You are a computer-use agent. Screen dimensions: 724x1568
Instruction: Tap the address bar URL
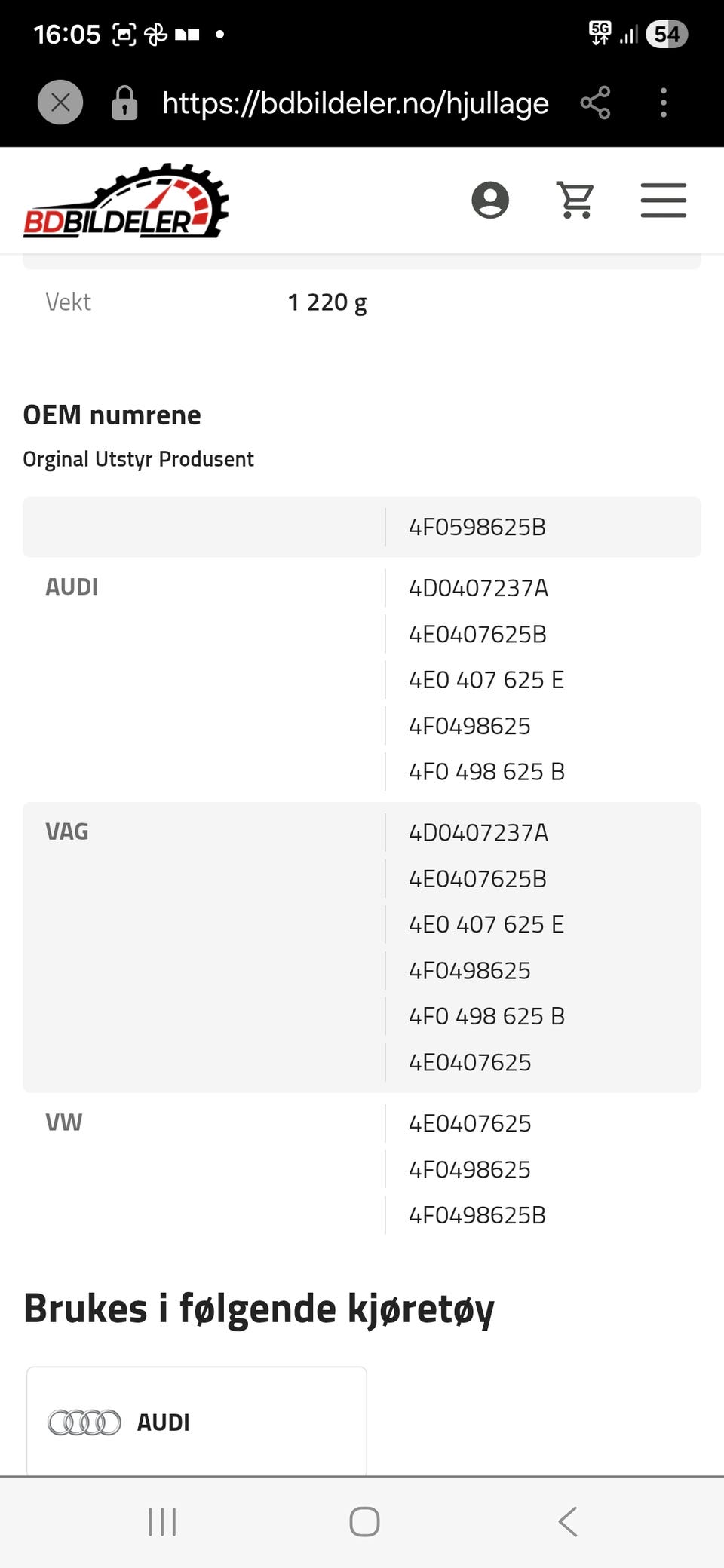click(355, 103)
